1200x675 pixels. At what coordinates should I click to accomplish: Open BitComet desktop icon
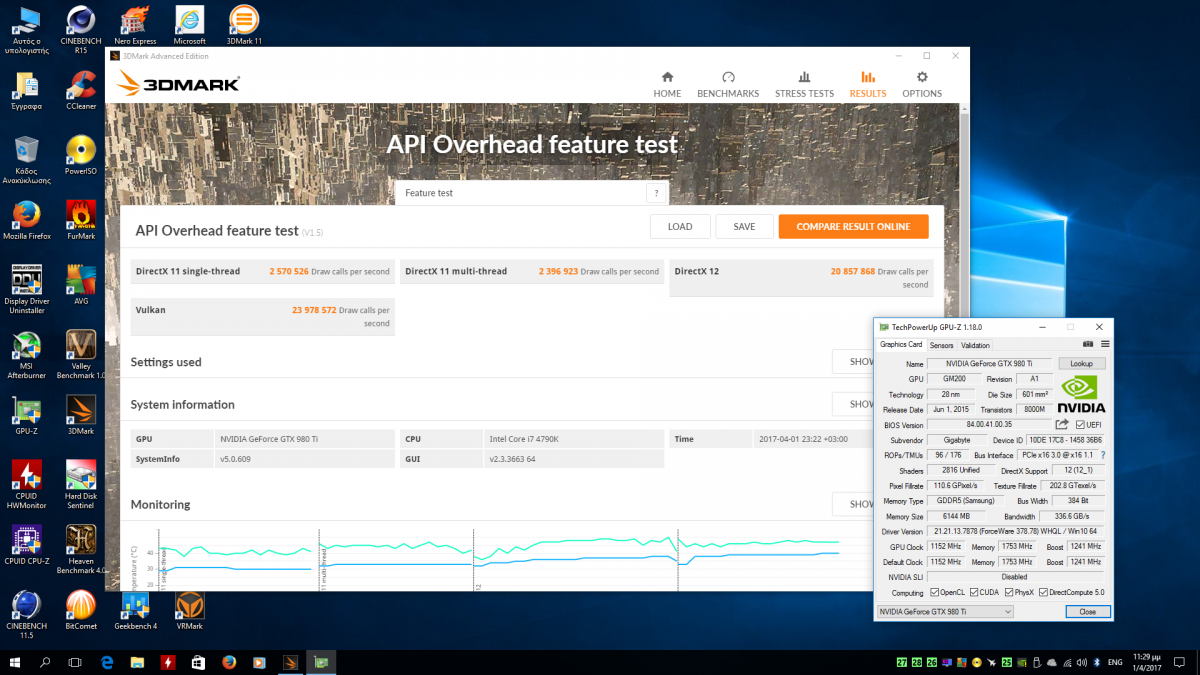81,610
